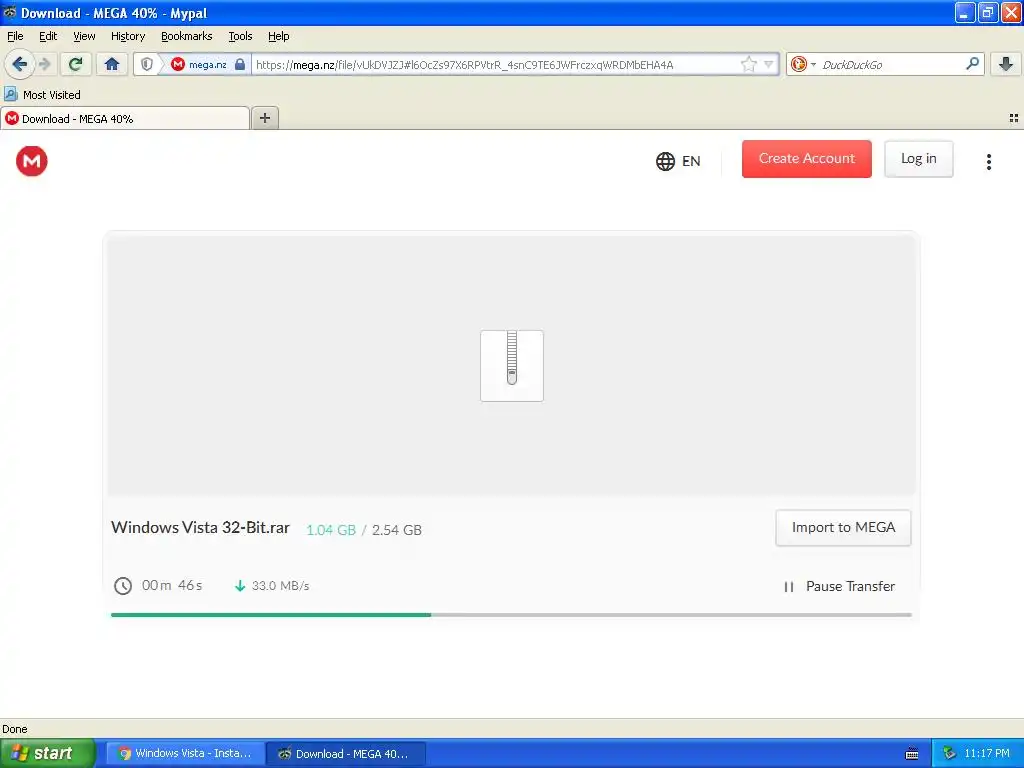Click the Import to MEGA button

843,528
